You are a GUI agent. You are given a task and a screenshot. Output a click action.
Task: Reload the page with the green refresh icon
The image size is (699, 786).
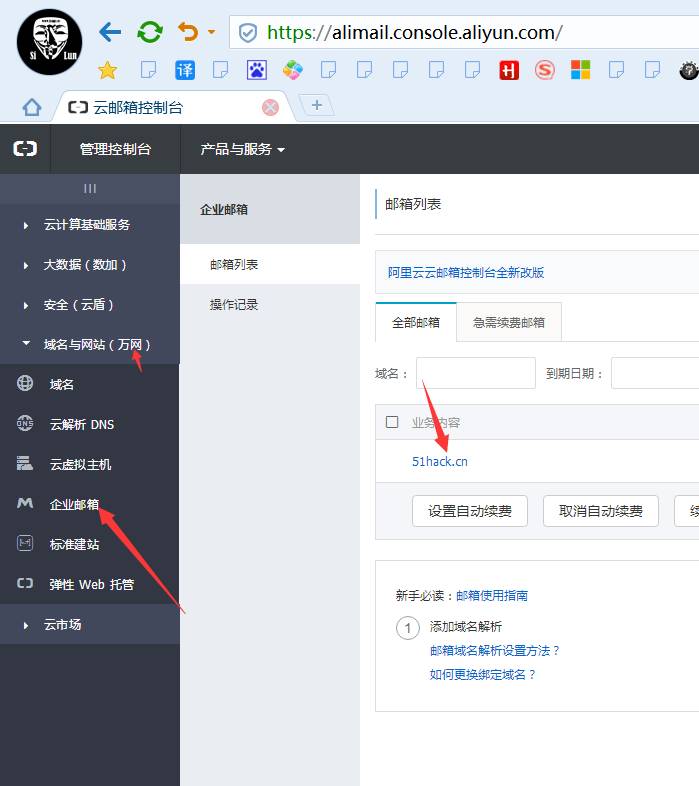click(x=149, y=33)
